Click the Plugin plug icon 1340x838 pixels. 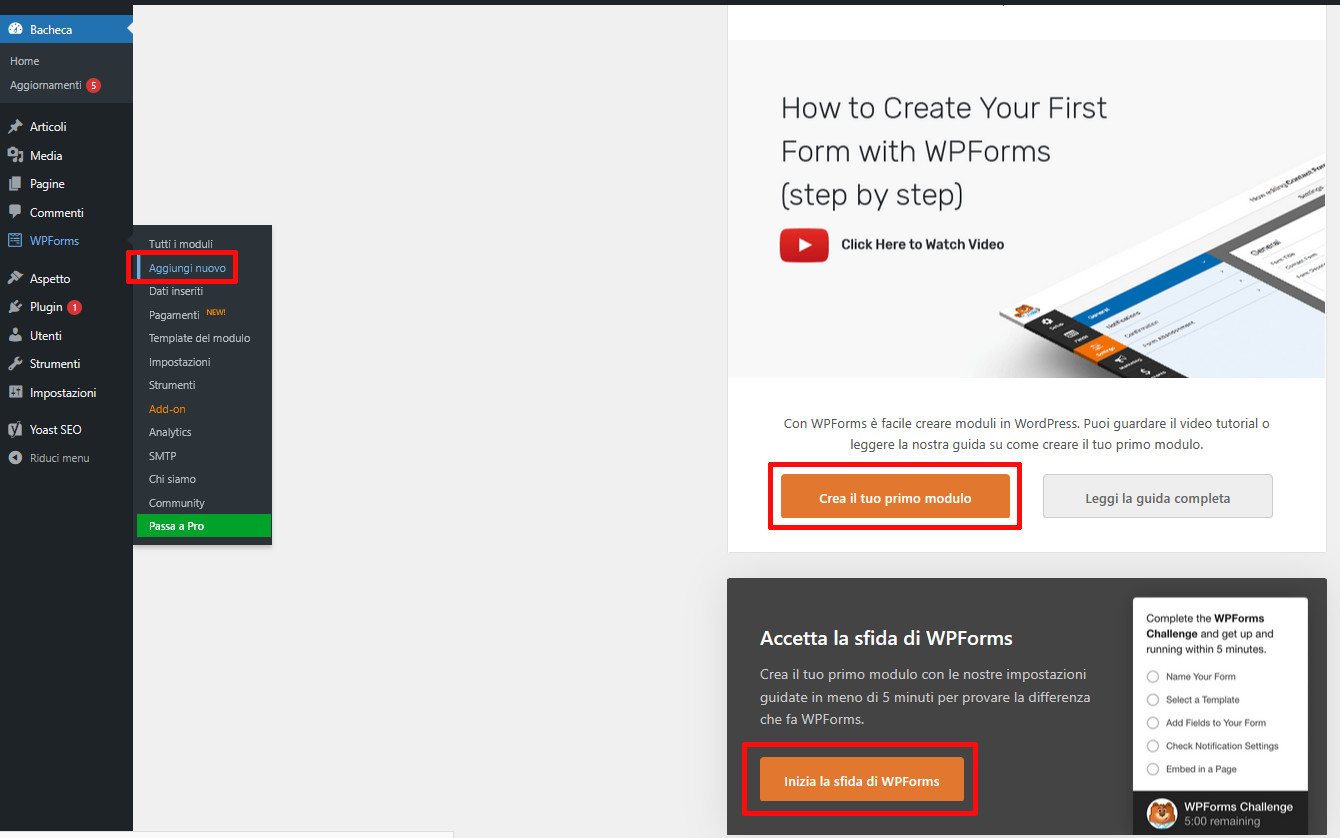coord(15,307)
